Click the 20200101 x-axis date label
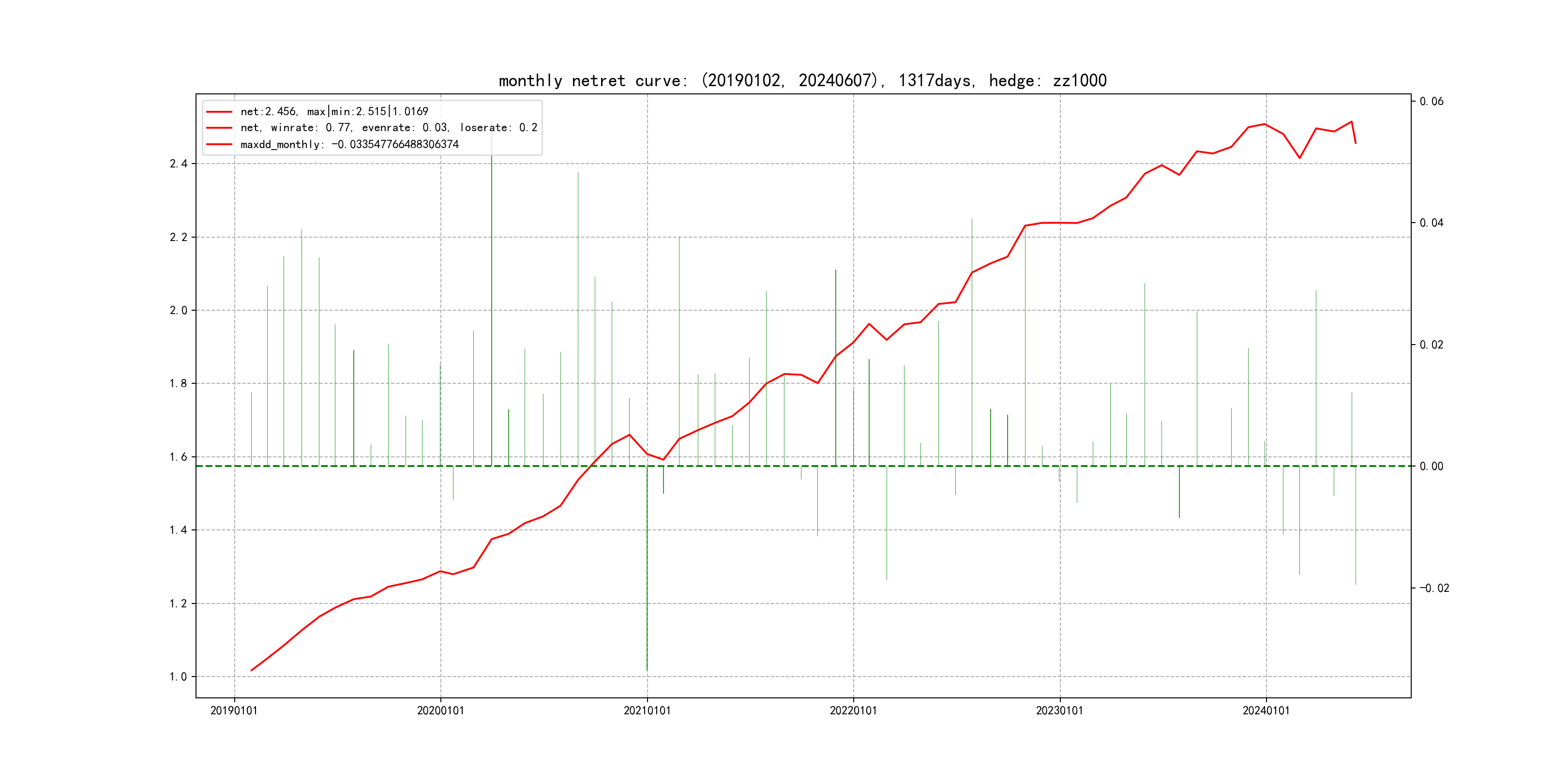 click(x=440, y=711)
